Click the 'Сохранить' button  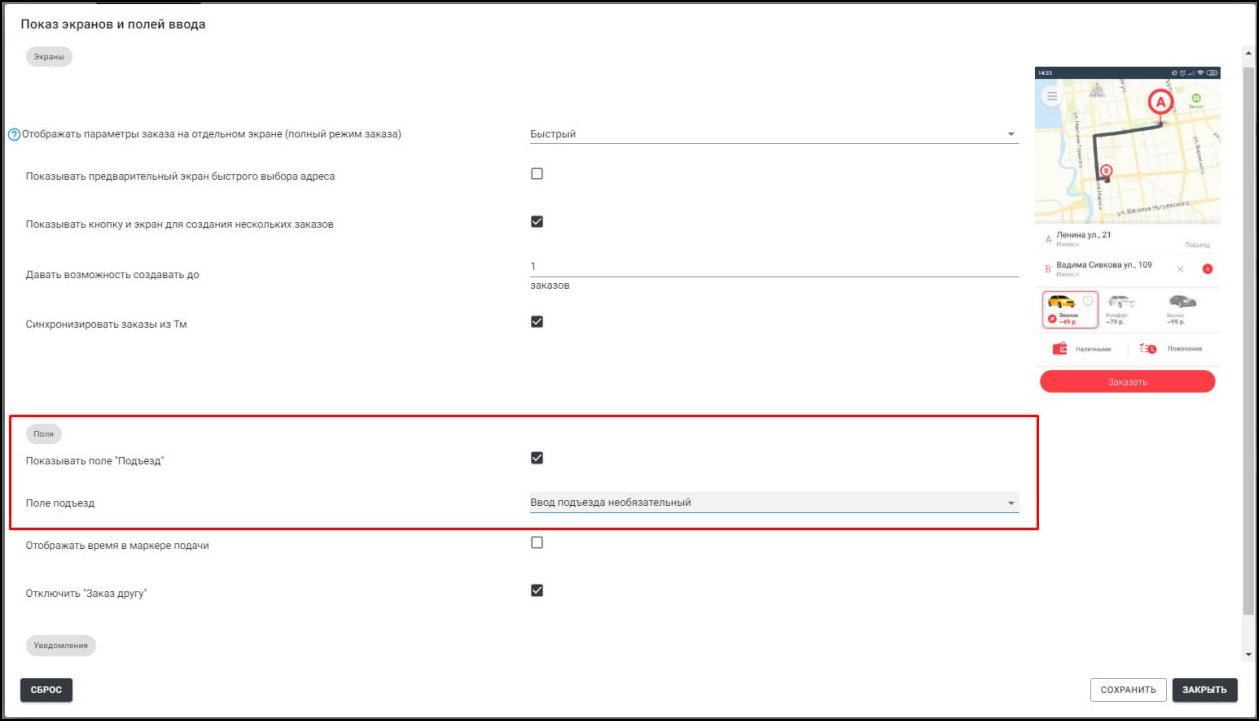tap(1128, 690)
